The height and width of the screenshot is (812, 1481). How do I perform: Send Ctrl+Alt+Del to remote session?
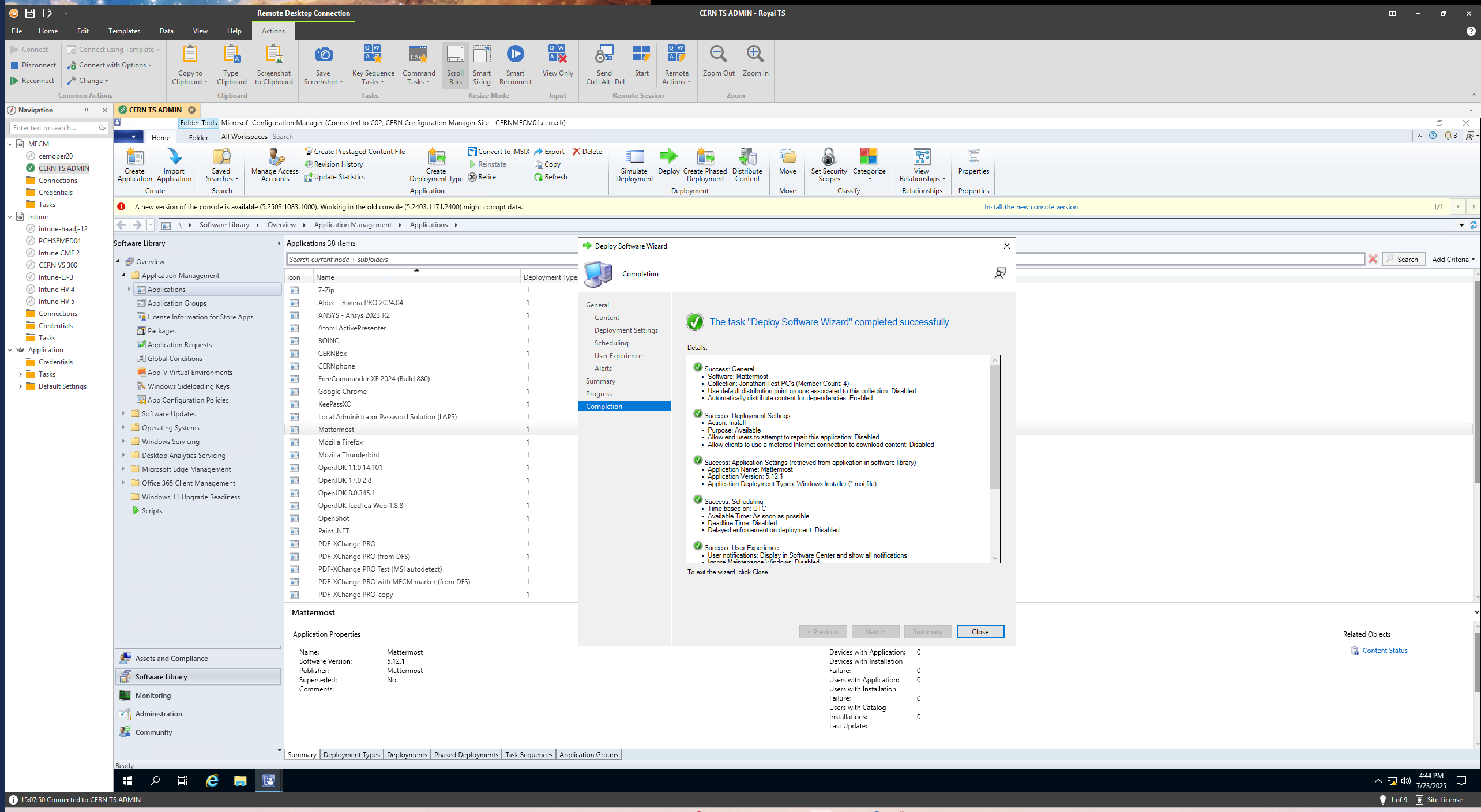pos(604,65)
